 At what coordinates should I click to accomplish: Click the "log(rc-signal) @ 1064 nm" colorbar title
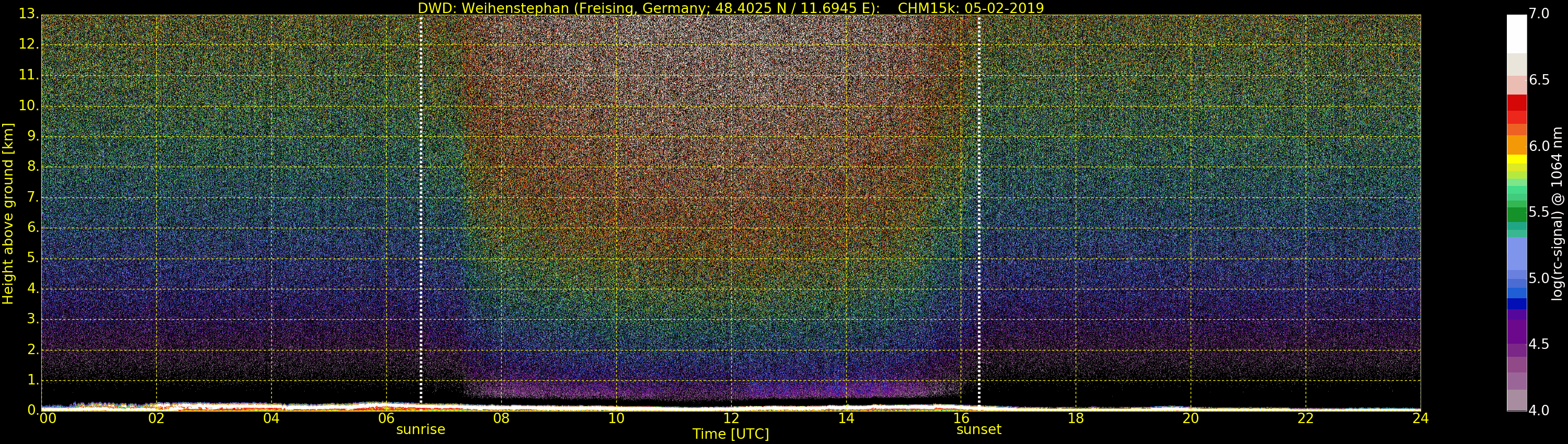point(1557,214)
